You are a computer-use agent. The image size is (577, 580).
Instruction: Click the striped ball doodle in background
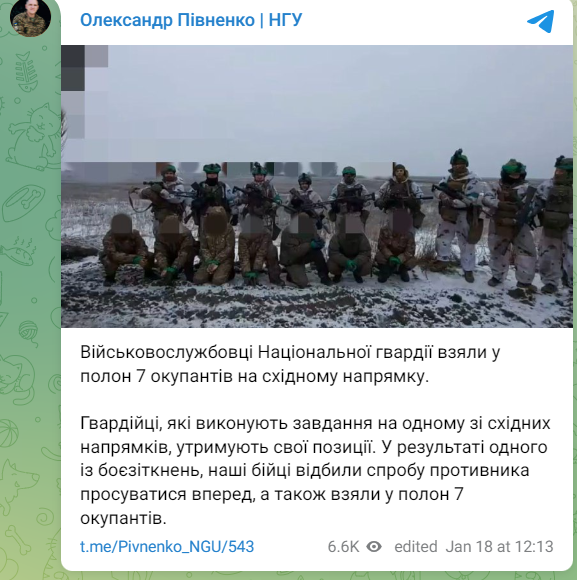point(8,433)
